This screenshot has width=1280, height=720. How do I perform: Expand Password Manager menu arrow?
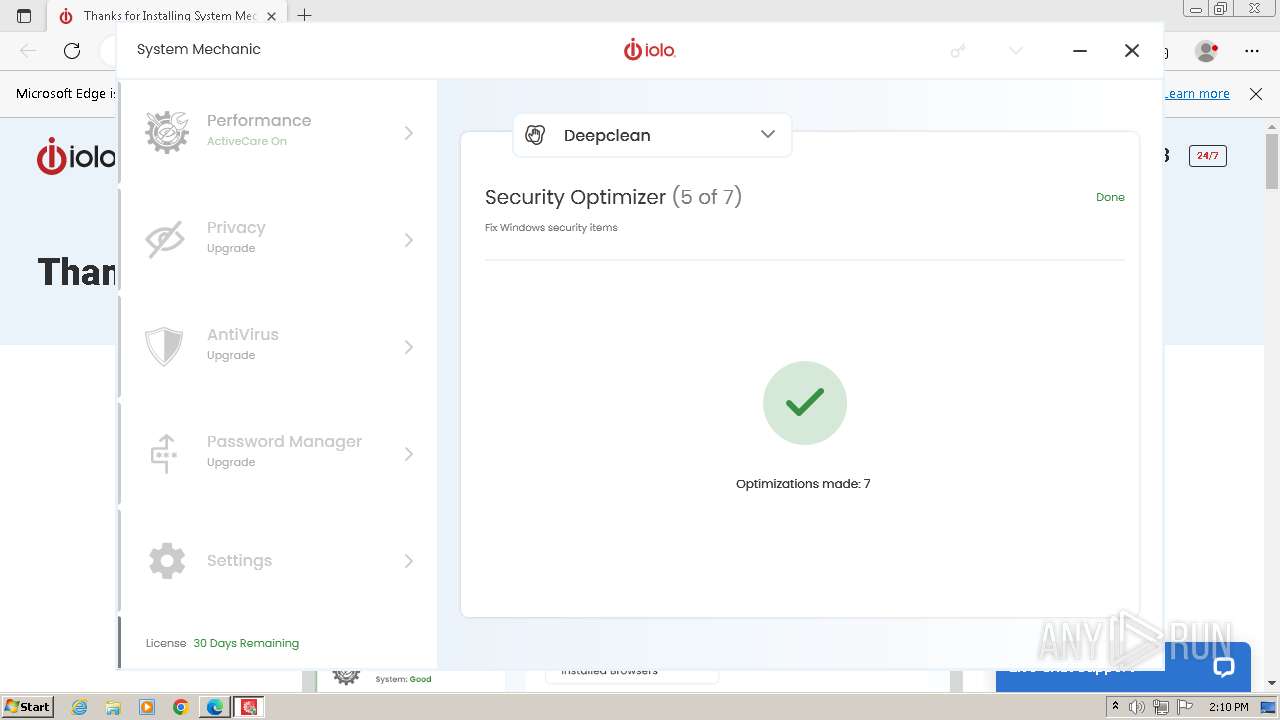[x=408, y=453]
